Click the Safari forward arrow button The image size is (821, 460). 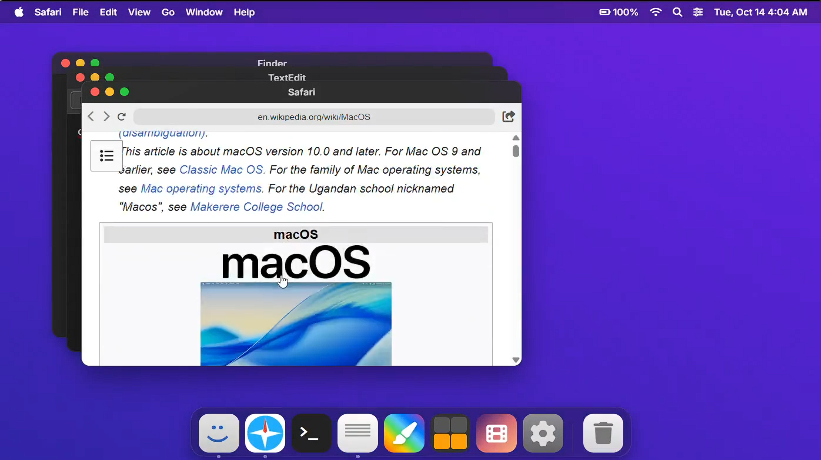pos(106,117)
